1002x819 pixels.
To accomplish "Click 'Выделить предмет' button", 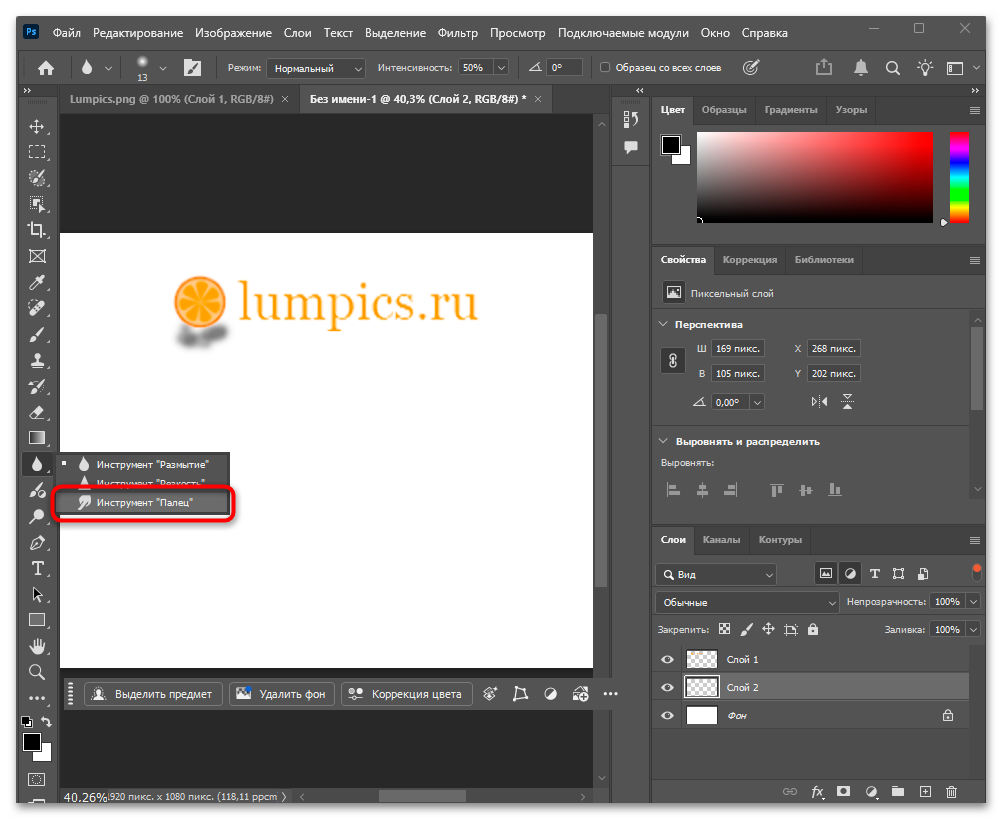I will (x=153, y=694).
